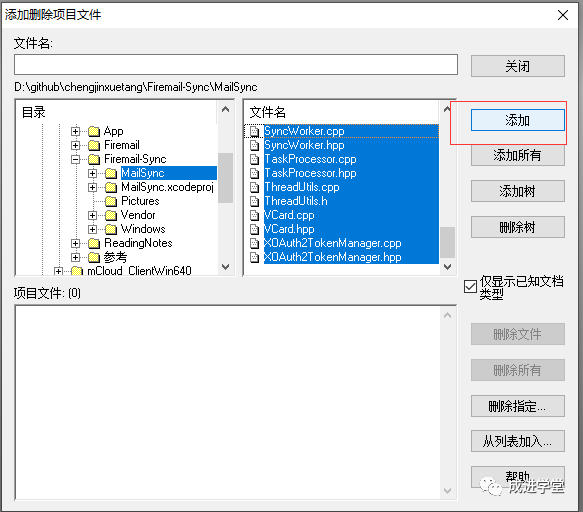The height and width of the screenshot is (512, 583).
Task: Click the MailSync folder icon
Action: pyautogui.click(x=111, y=173)
